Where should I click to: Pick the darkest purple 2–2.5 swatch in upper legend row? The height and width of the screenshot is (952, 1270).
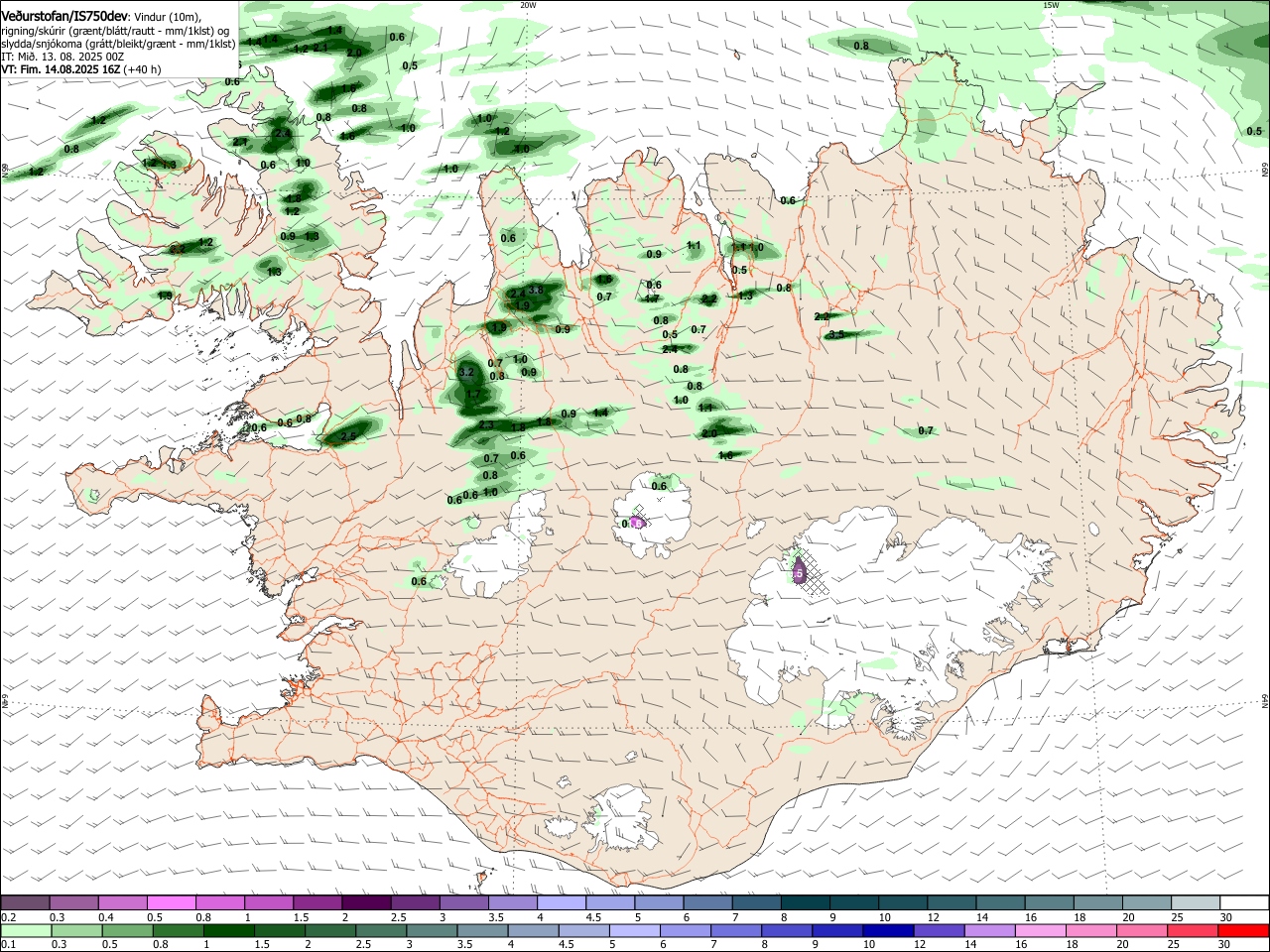[366, 902]
